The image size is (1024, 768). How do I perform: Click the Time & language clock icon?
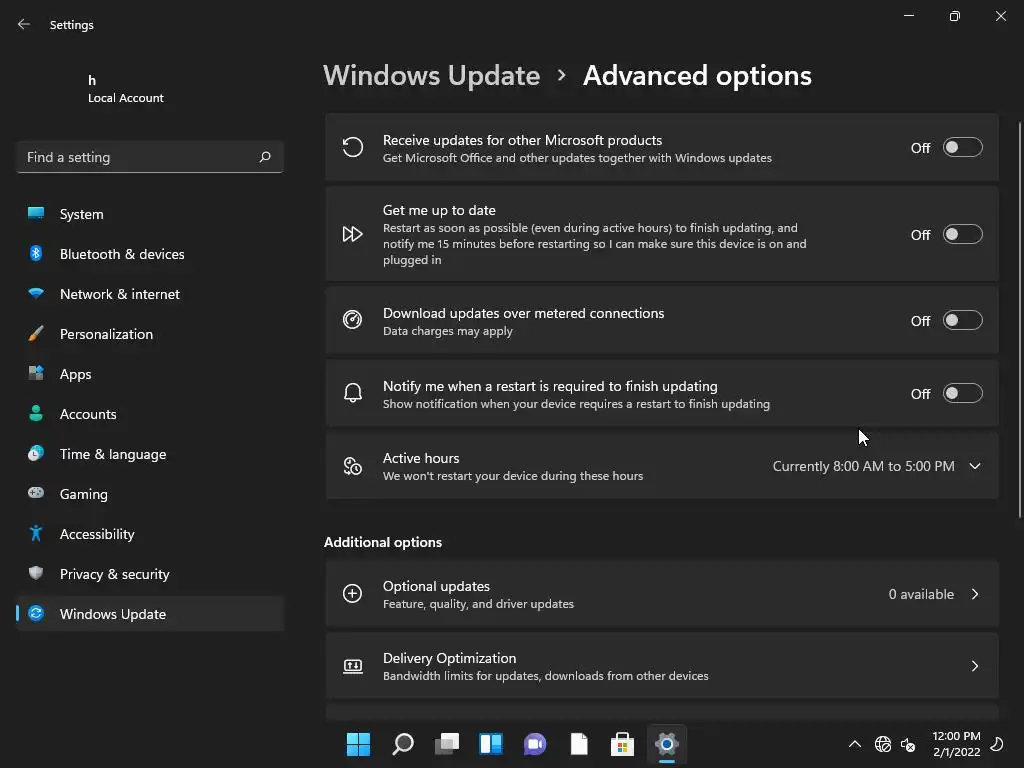[x=36, y=453]
